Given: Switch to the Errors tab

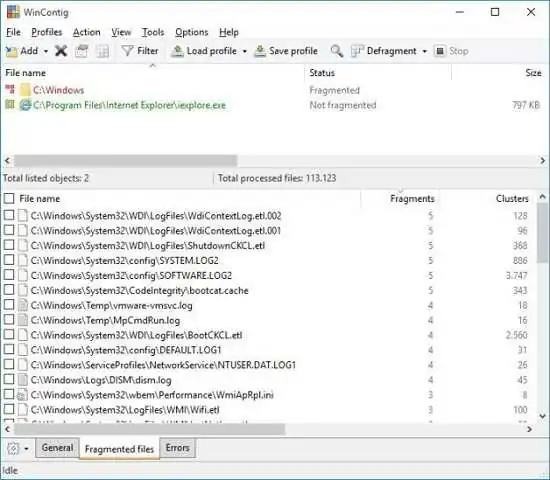Looking at the screenshot, I should click(x=177, y=448).
